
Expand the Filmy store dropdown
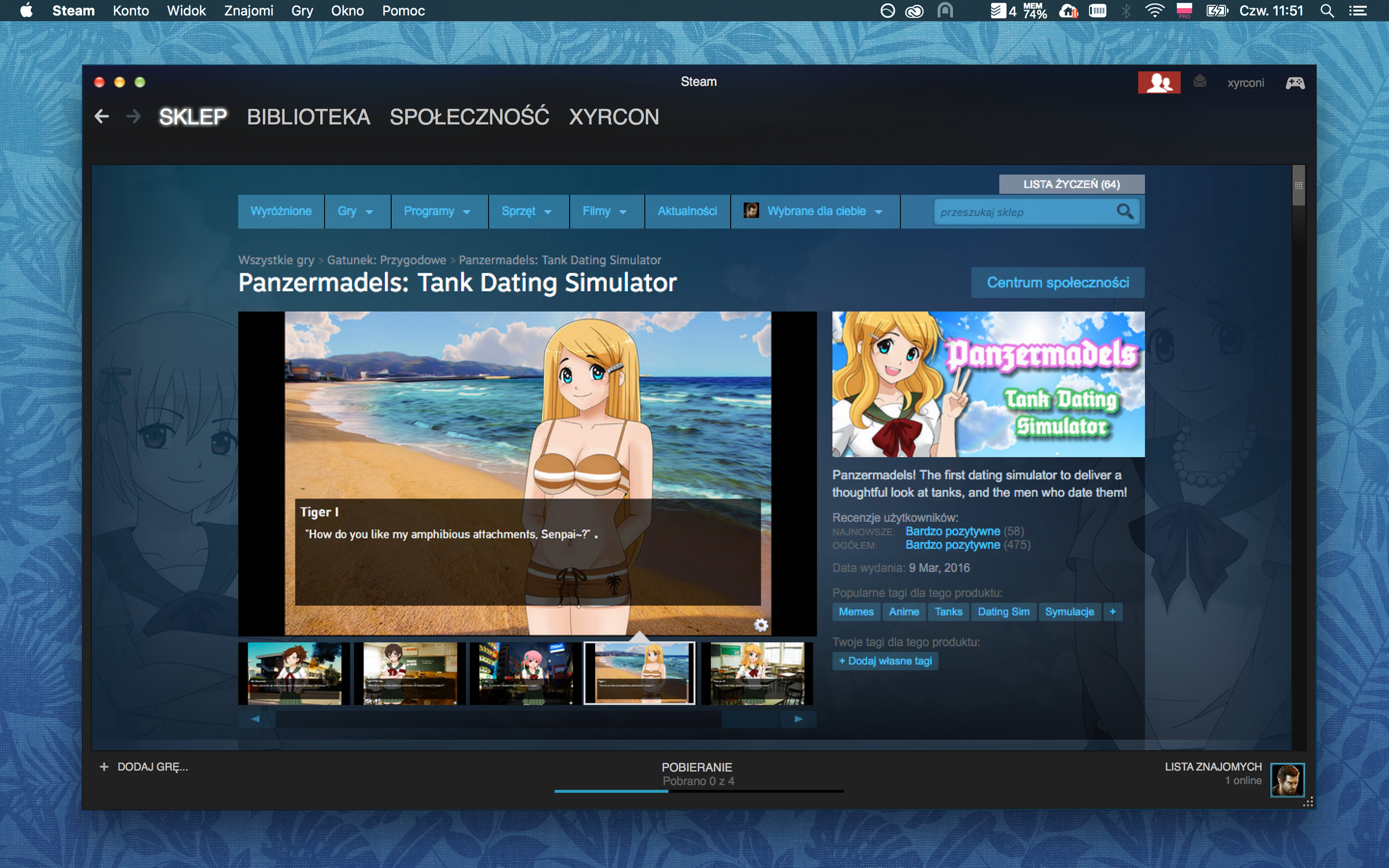[606, 212]
